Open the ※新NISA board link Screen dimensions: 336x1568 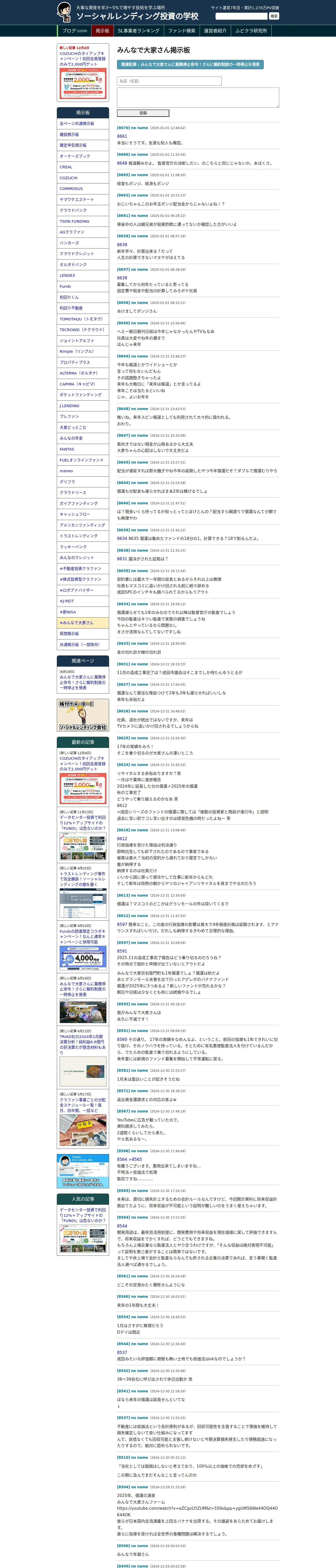(83, 612)
